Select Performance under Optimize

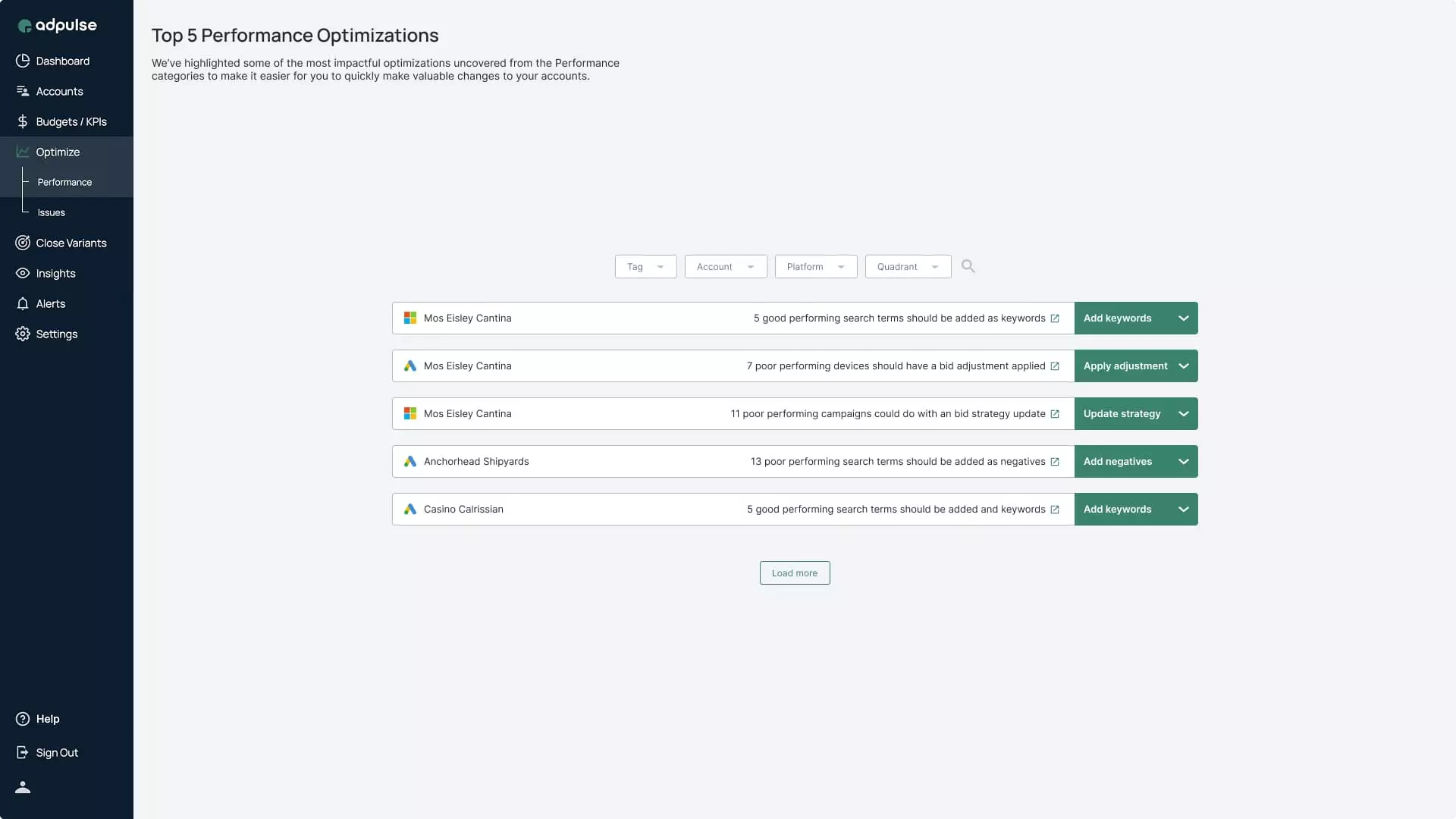click(64, 181)
